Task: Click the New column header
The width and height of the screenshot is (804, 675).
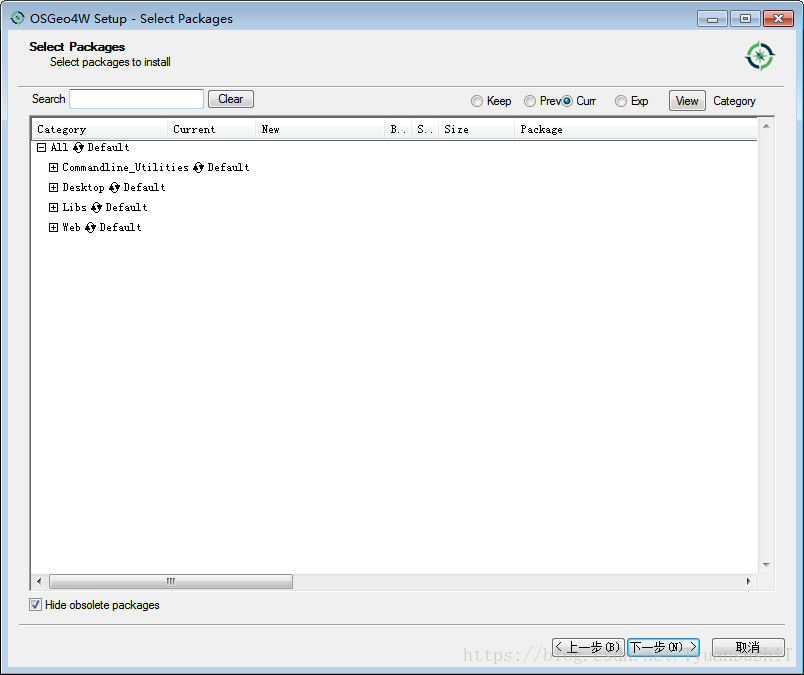Action: tap(320, 129)
